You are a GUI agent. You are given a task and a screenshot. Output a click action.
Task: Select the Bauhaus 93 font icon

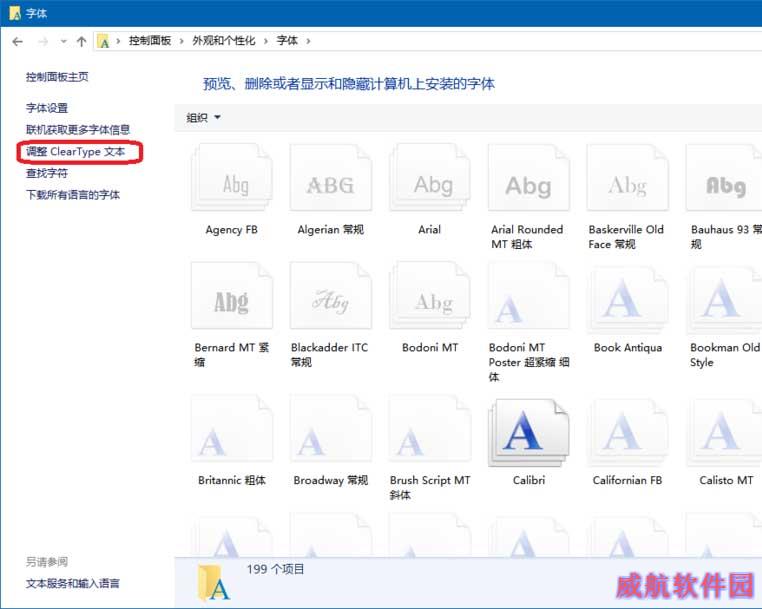[724, 177]
